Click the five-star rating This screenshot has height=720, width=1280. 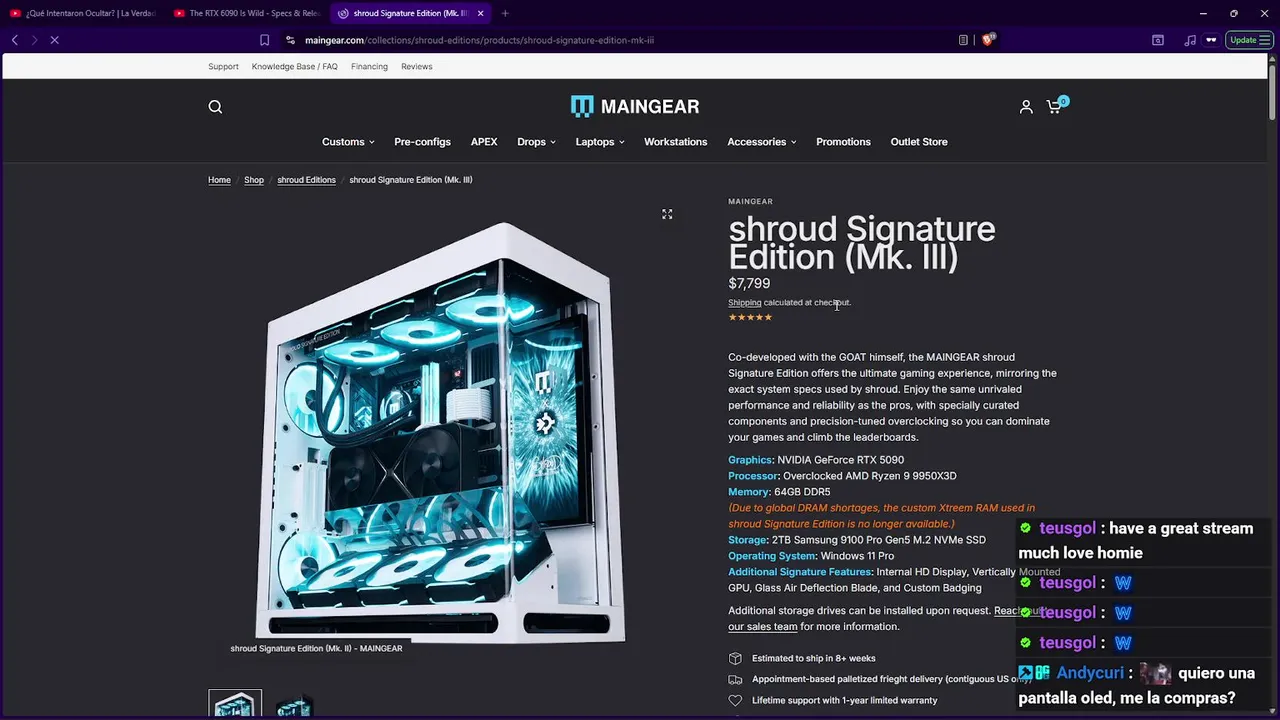click(x=750, y=317)
